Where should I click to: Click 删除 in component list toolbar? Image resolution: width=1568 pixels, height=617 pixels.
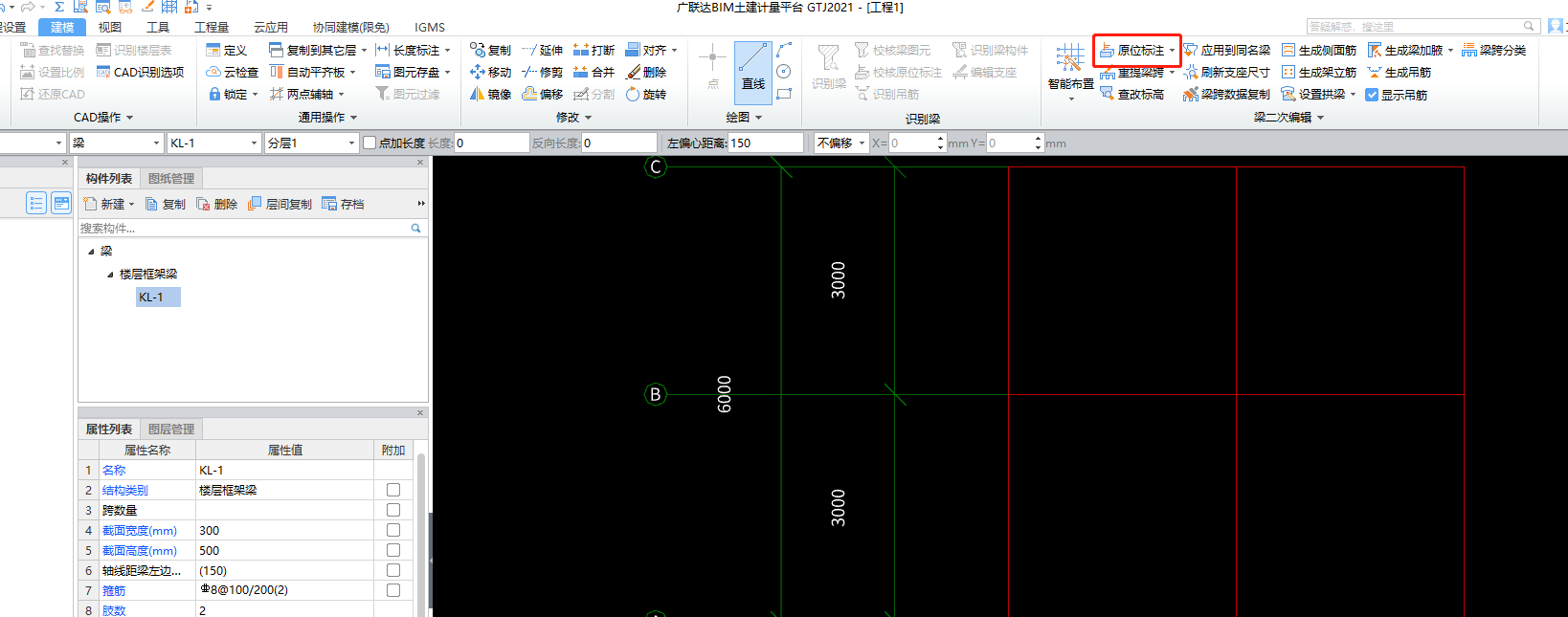[x=216, y=204]
